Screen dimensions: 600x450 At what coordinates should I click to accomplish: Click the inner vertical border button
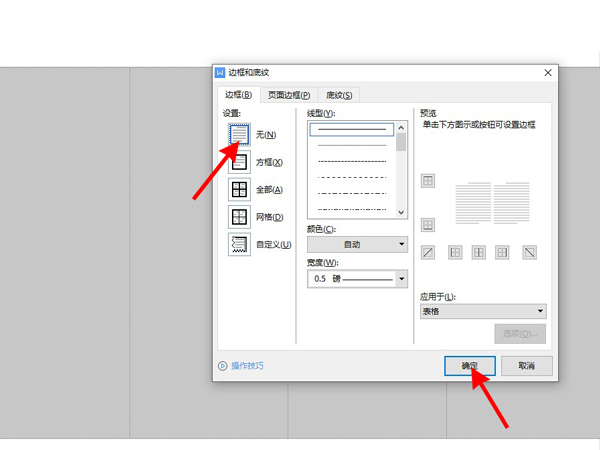pos(478,253)
